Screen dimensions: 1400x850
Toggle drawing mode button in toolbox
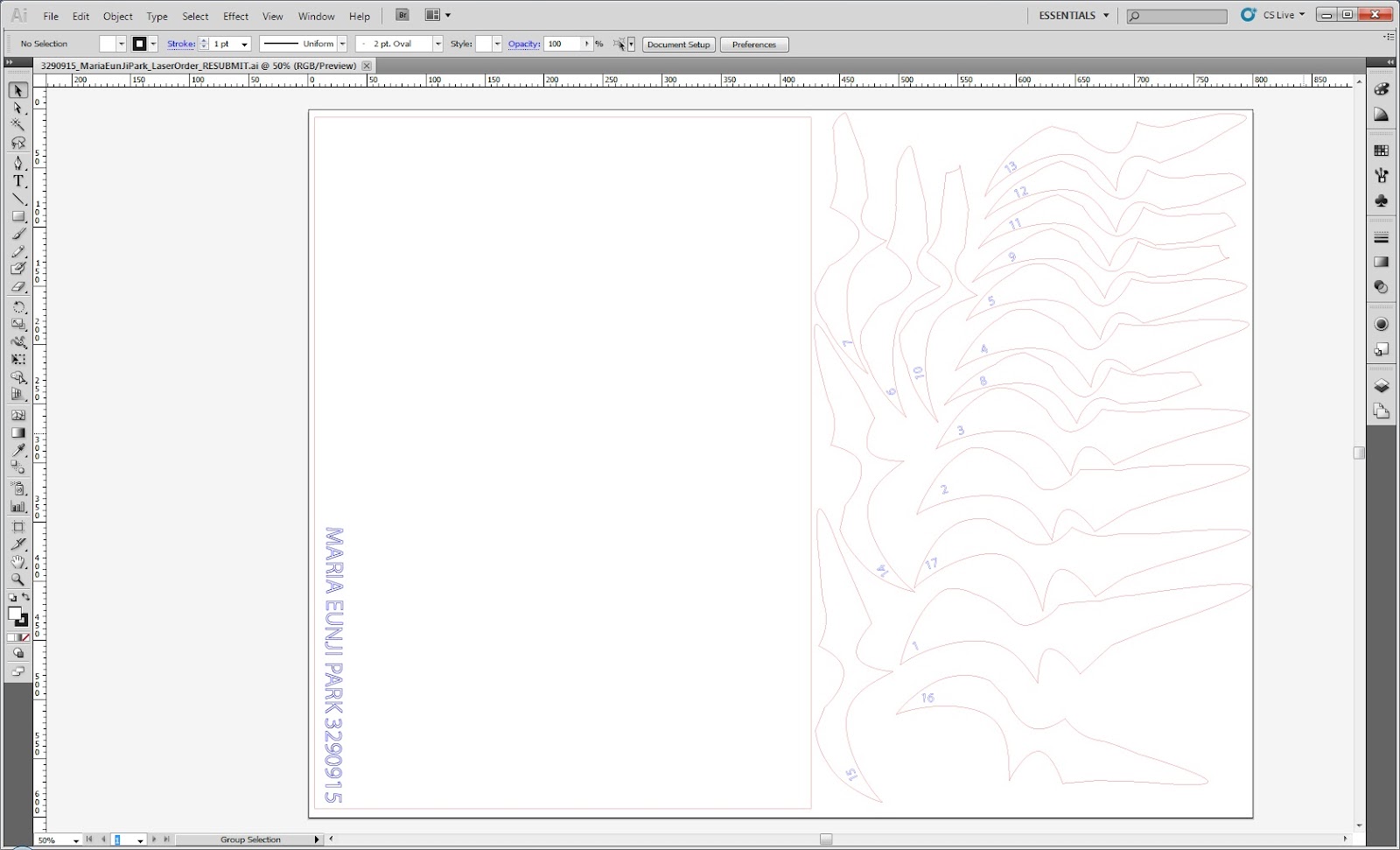[x=17, y=654]
